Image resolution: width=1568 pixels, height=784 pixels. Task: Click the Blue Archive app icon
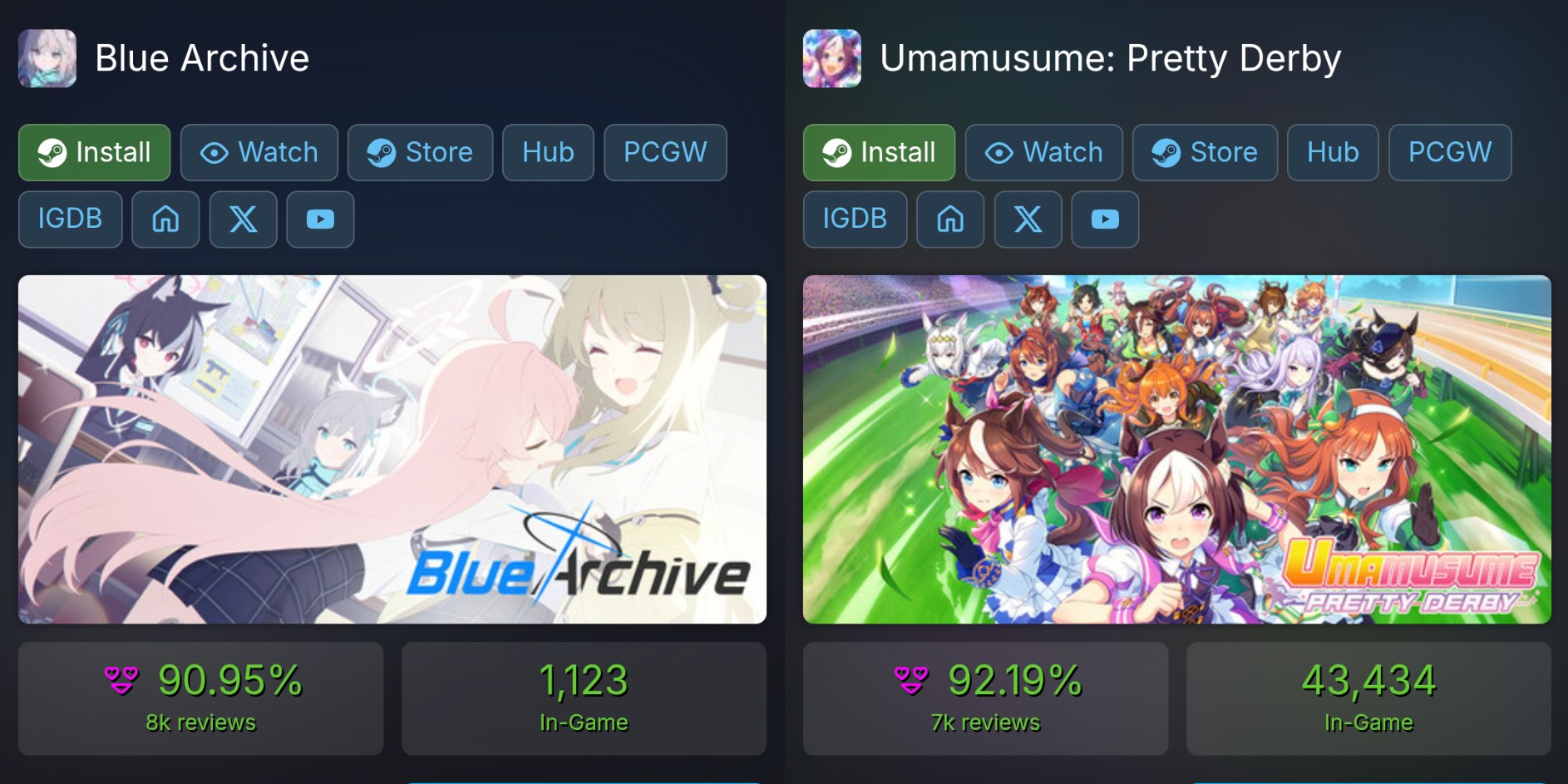pyautogui.click(x=47, y=58)
